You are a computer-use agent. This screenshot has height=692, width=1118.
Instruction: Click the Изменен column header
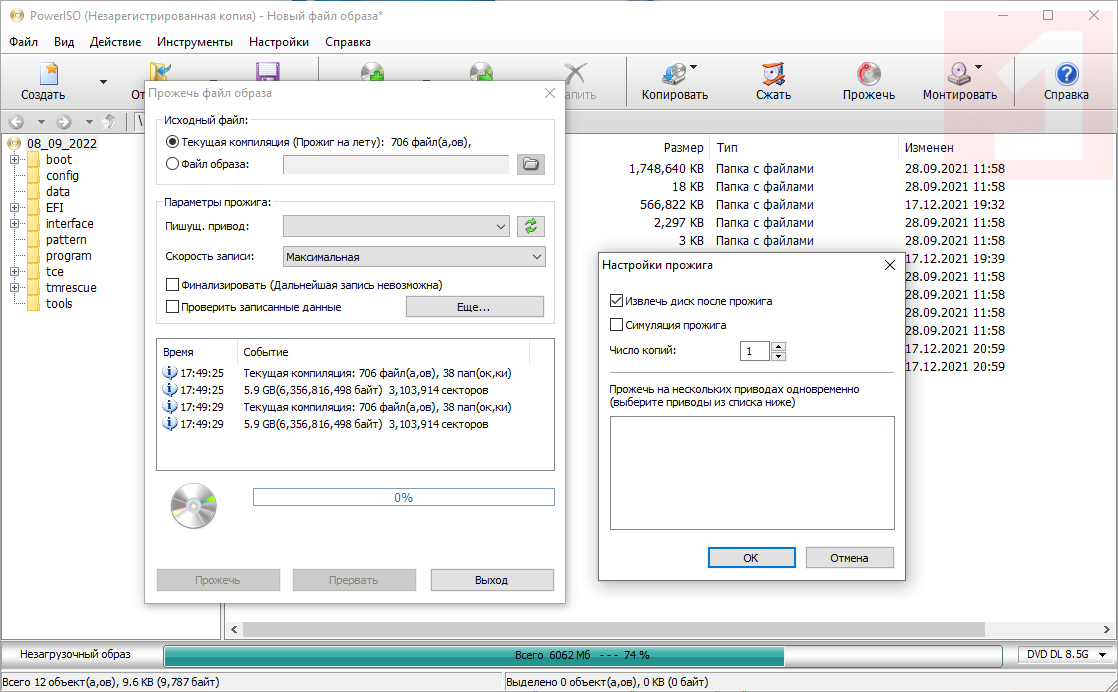coord(929,148)
